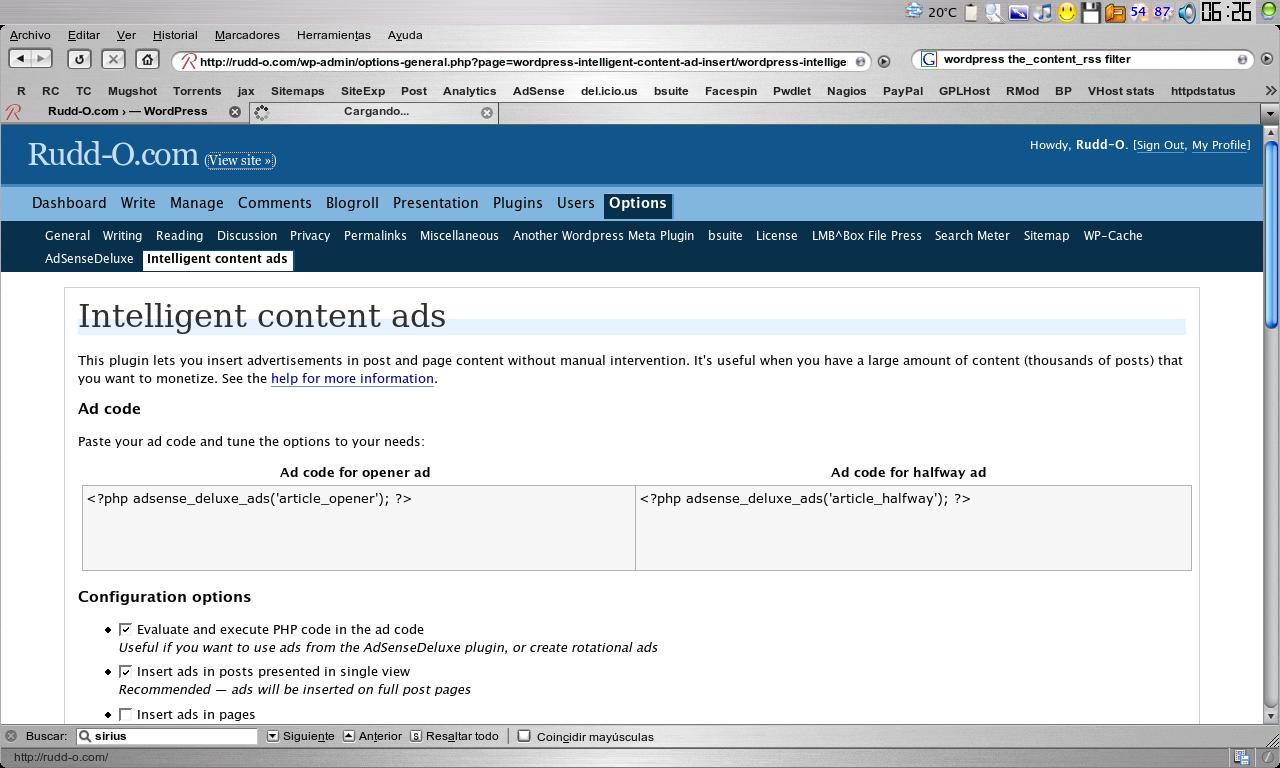
Task: Close the Rudd-O.com WordPress tab
Action: click(x=235, y=112)
